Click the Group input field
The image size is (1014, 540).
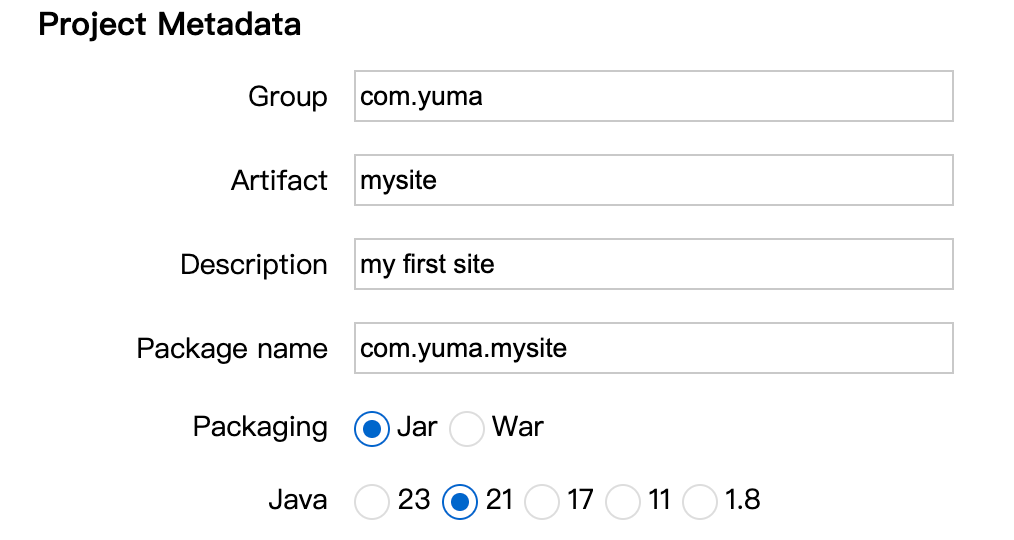point(653,97)
